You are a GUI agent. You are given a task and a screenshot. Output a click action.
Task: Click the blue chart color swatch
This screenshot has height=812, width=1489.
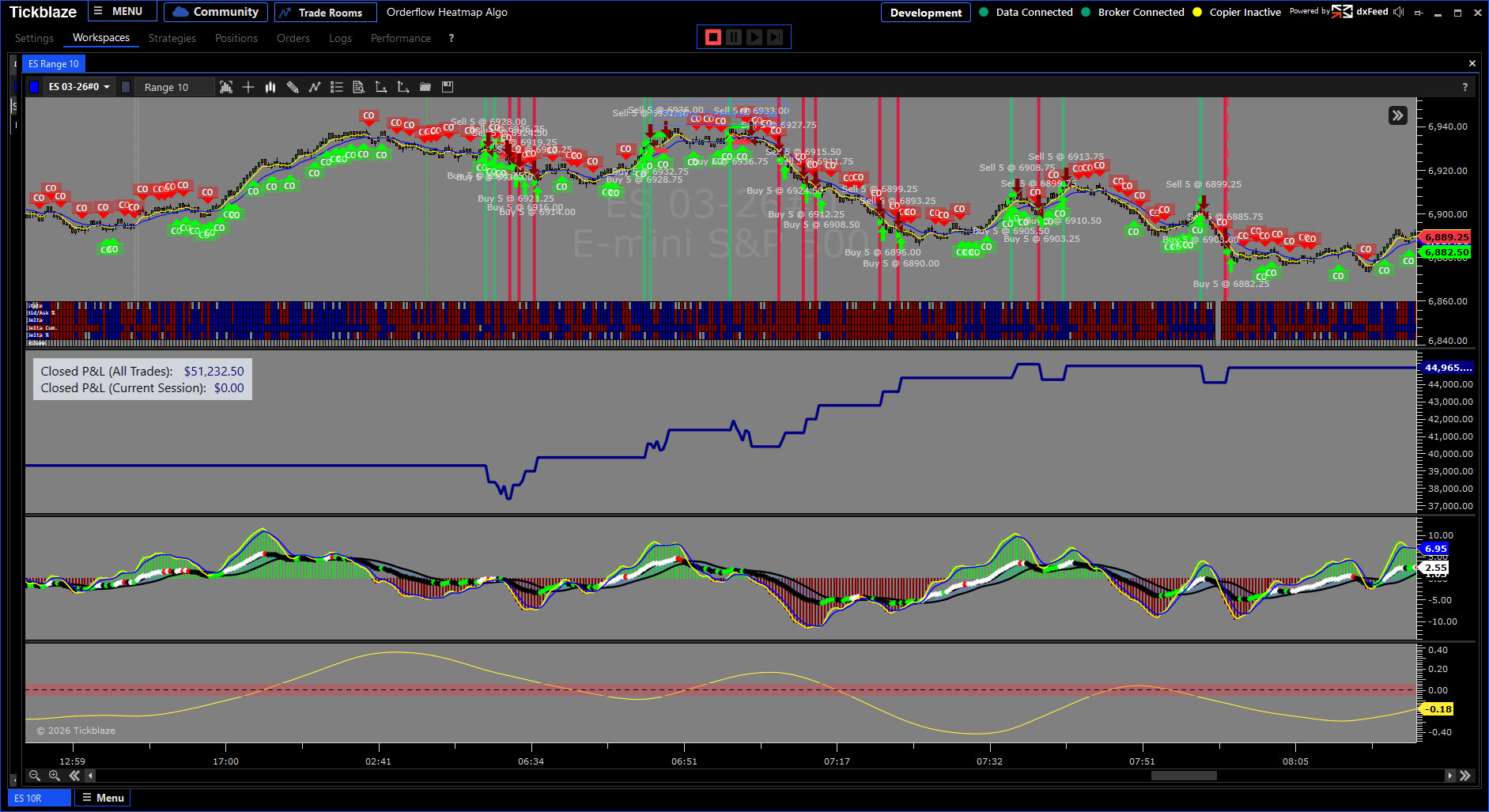click(34, 87)
